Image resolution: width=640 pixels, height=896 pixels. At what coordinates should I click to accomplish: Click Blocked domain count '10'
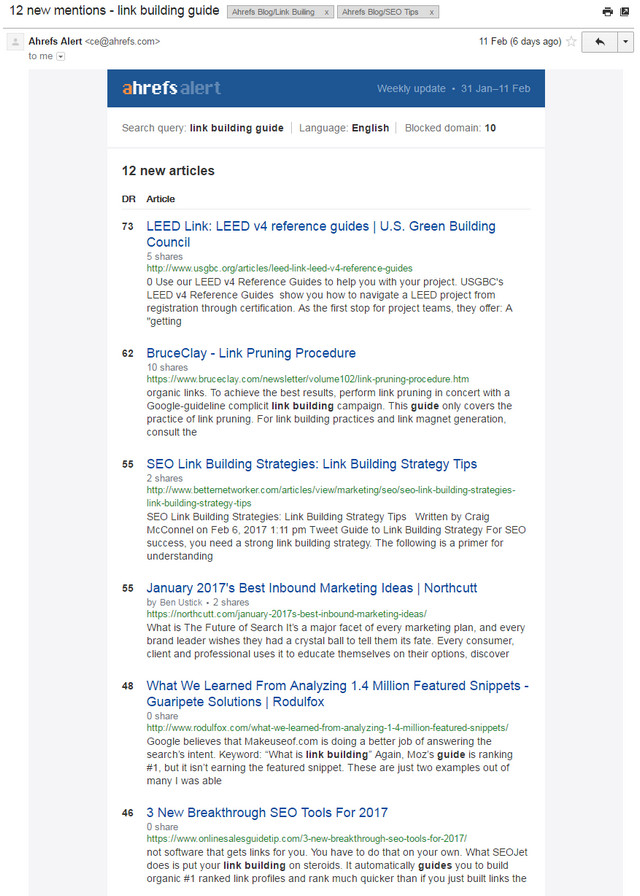pyautogui.click(x=490, y=128)
